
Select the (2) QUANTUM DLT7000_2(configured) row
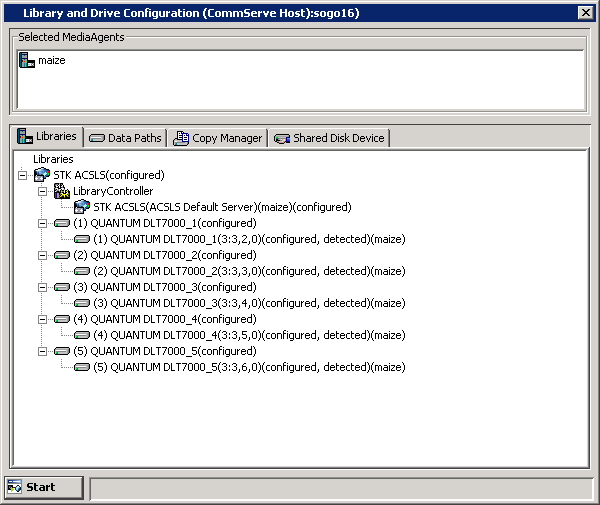tap(165, 255)
